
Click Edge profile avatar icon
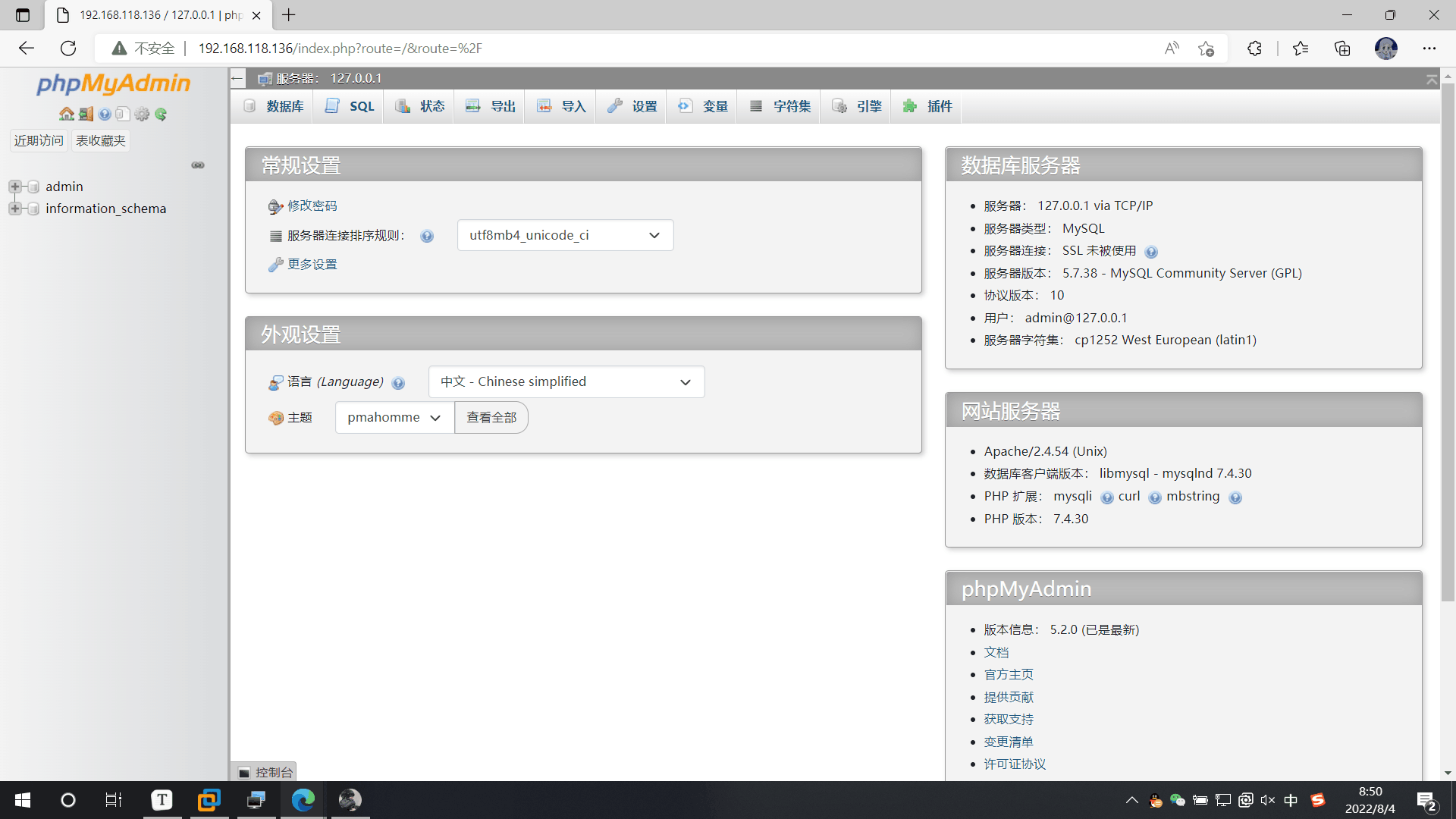point(1386,49)
